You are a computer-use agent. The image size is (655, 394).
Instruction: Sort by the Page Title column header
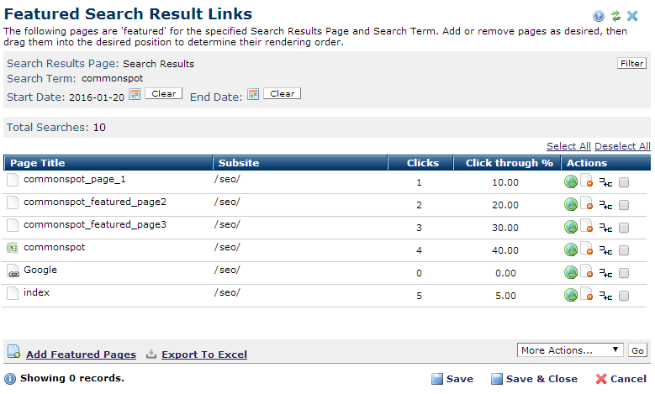pos(38,163)
